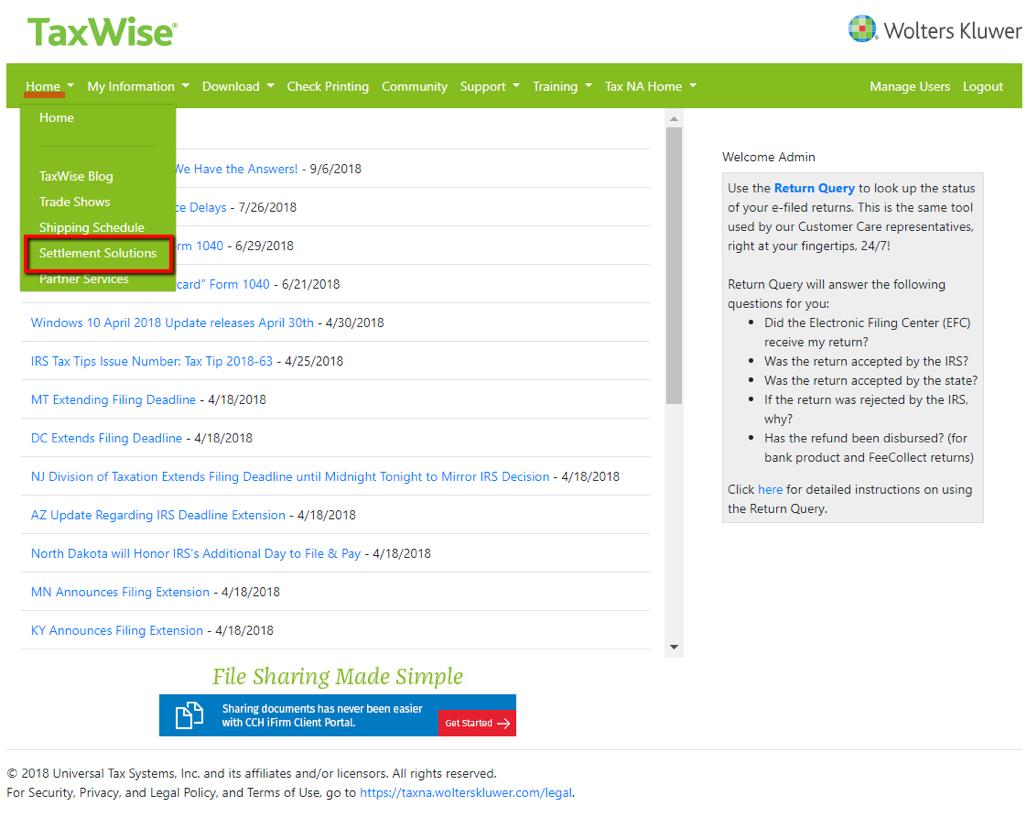The image size is (1027, 816).
Task: Navigate to Check Printing
Action: 327,86
